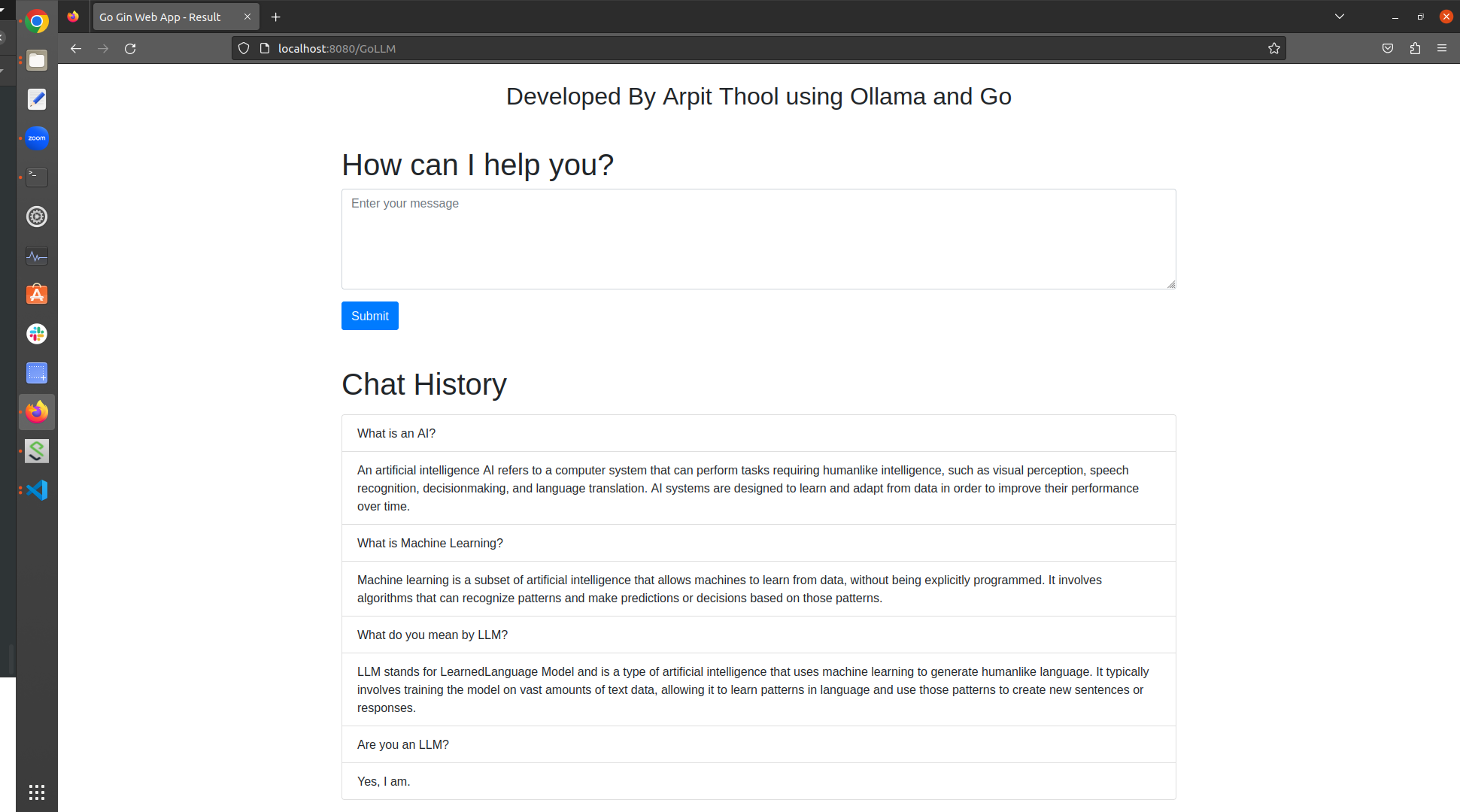
Task: Open the Zoom app from the dock
Action: tap(36, 138)
